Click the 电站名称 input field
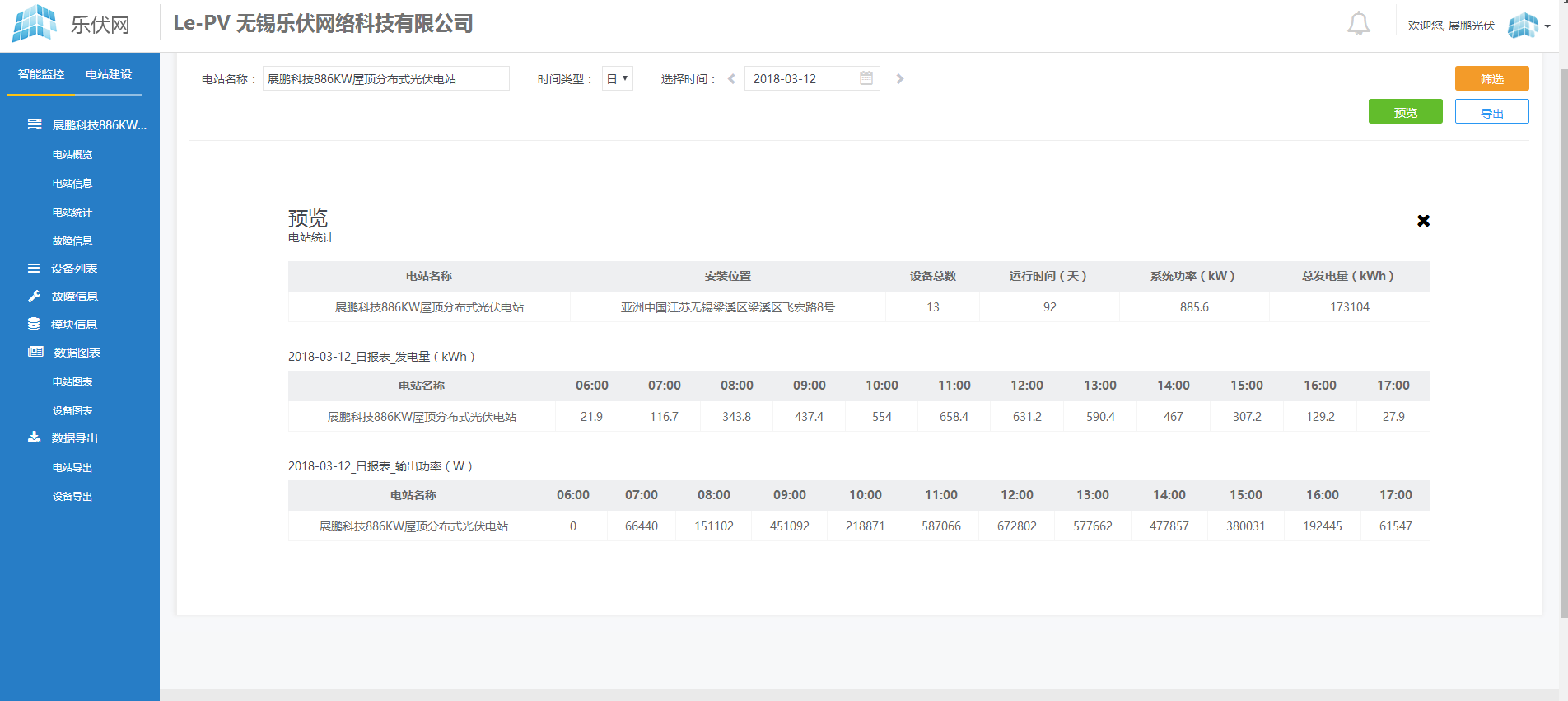1568x701 pixels. (385, 79)
